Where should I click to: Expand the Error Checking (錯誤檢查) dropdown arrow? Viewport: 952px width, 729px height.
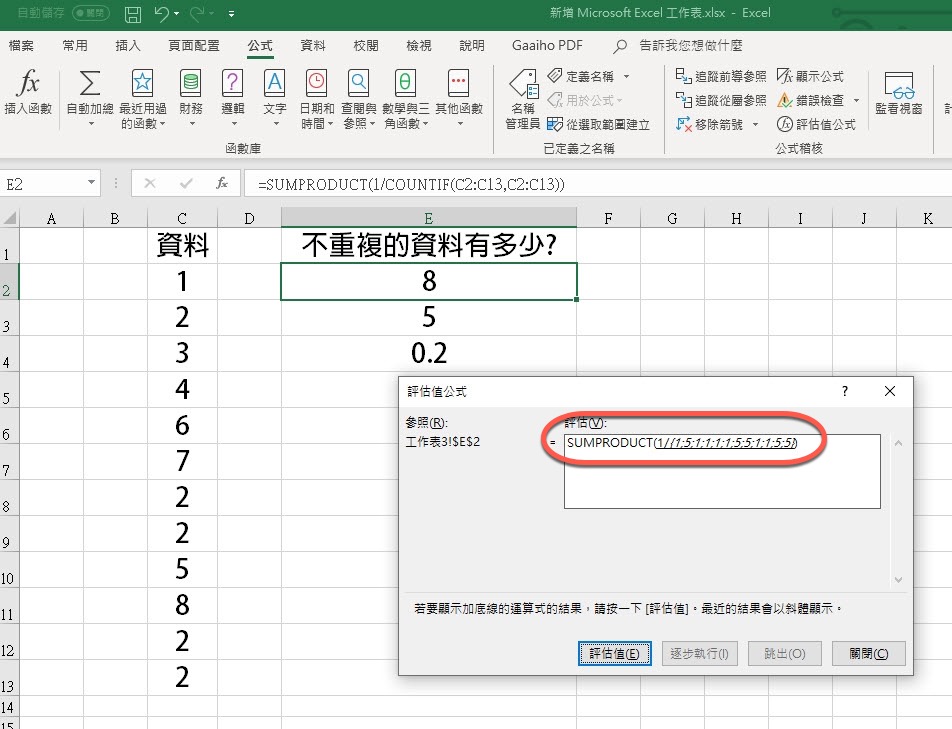pyautogui.click(x=856, y=100)
